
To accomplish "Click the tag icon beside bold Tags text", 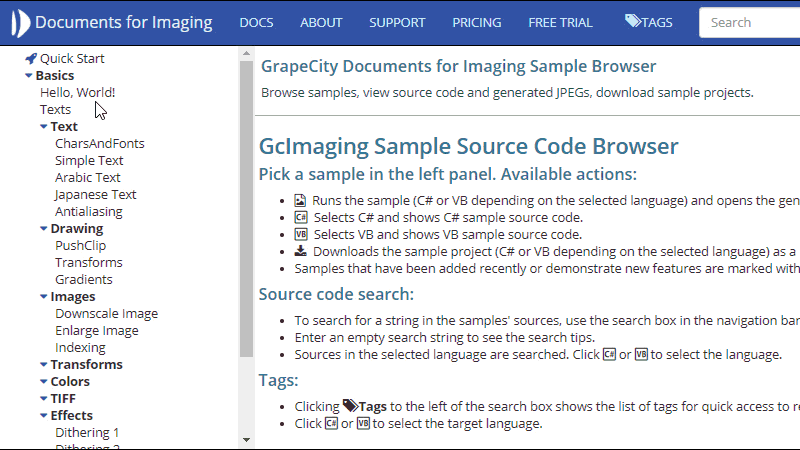I will [x=349, y=406].
